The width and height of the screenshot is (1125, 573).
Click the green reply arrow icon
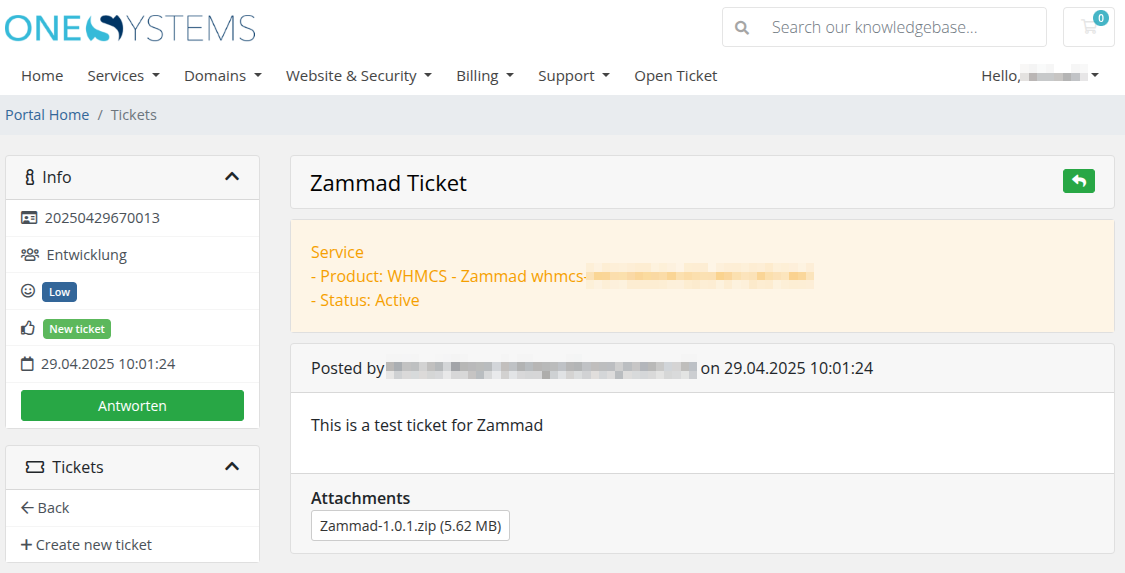1078,181
